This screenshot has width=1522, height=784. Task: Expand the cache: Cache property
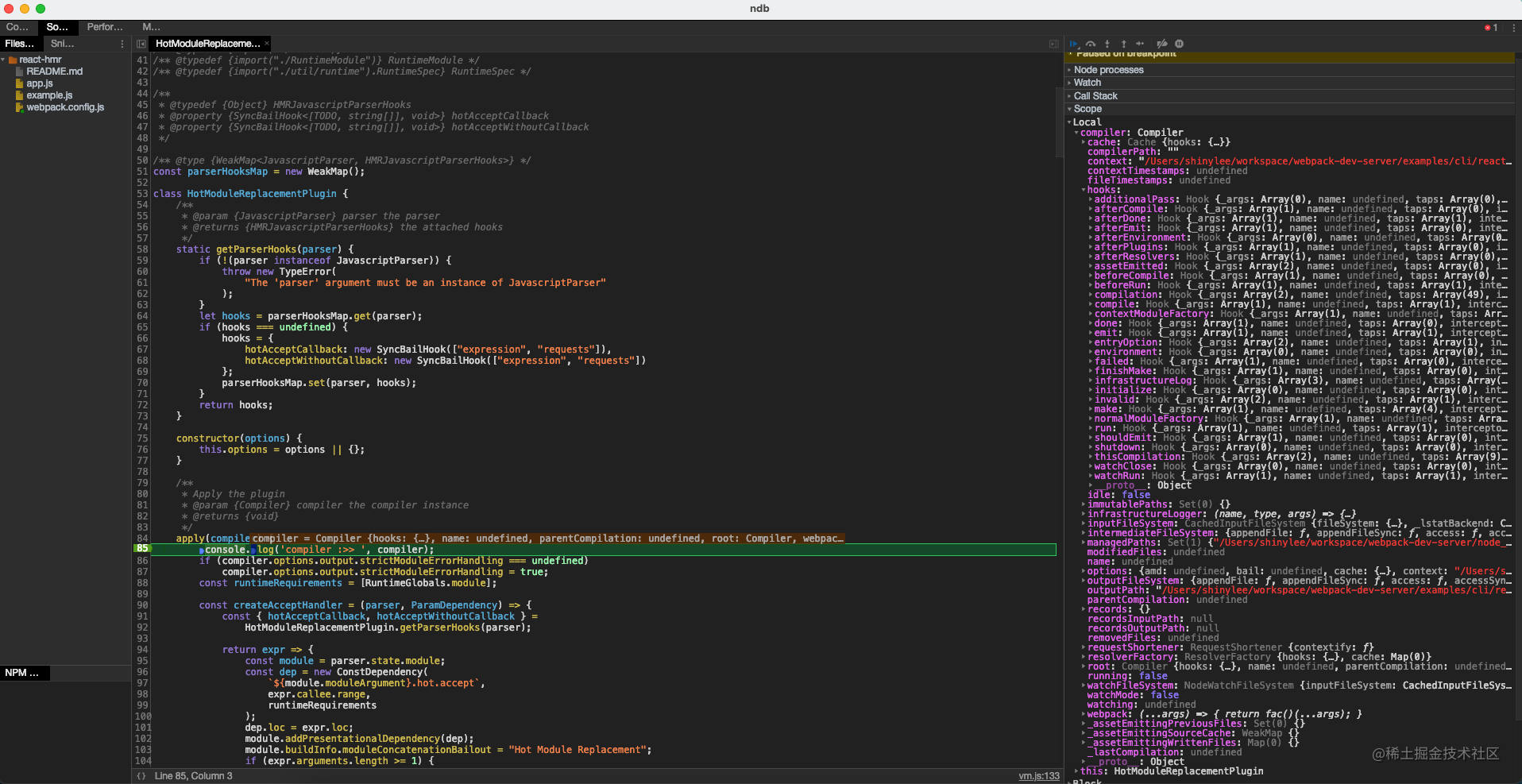1084,142
